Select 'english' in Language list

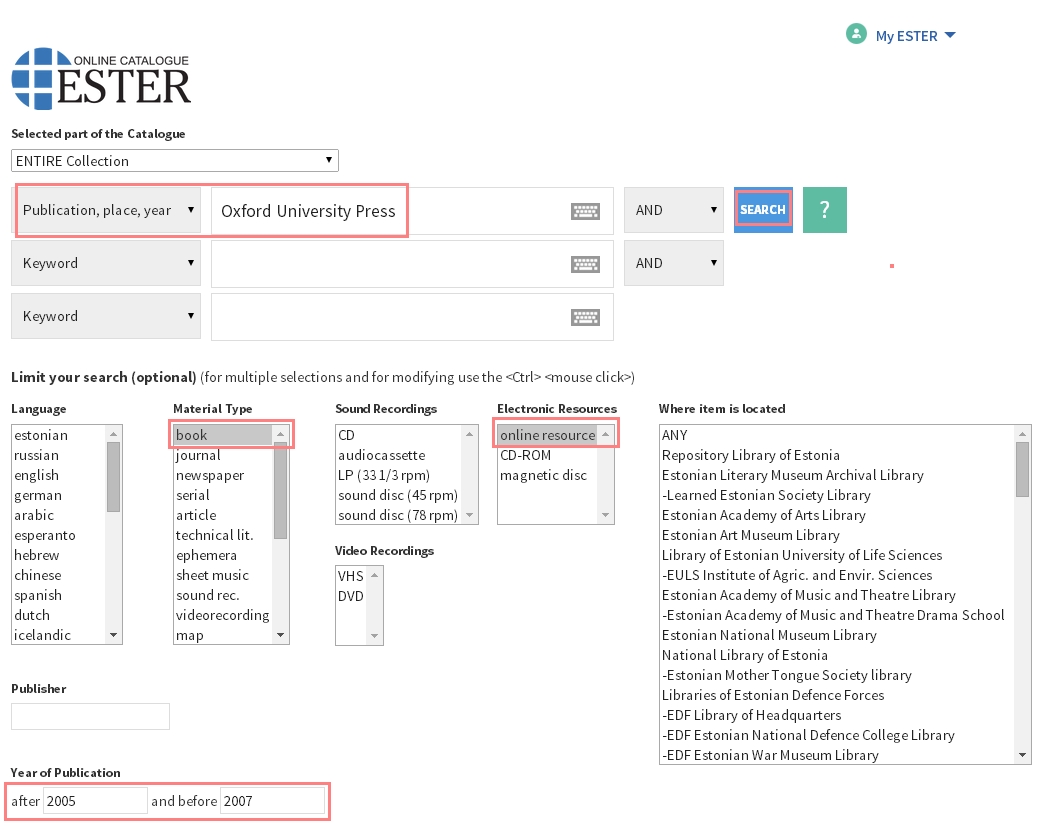click(x=59, y=475)
